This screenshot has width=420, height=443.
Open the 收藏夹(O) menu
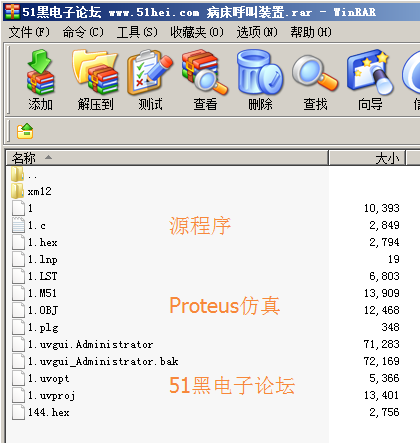197,32
